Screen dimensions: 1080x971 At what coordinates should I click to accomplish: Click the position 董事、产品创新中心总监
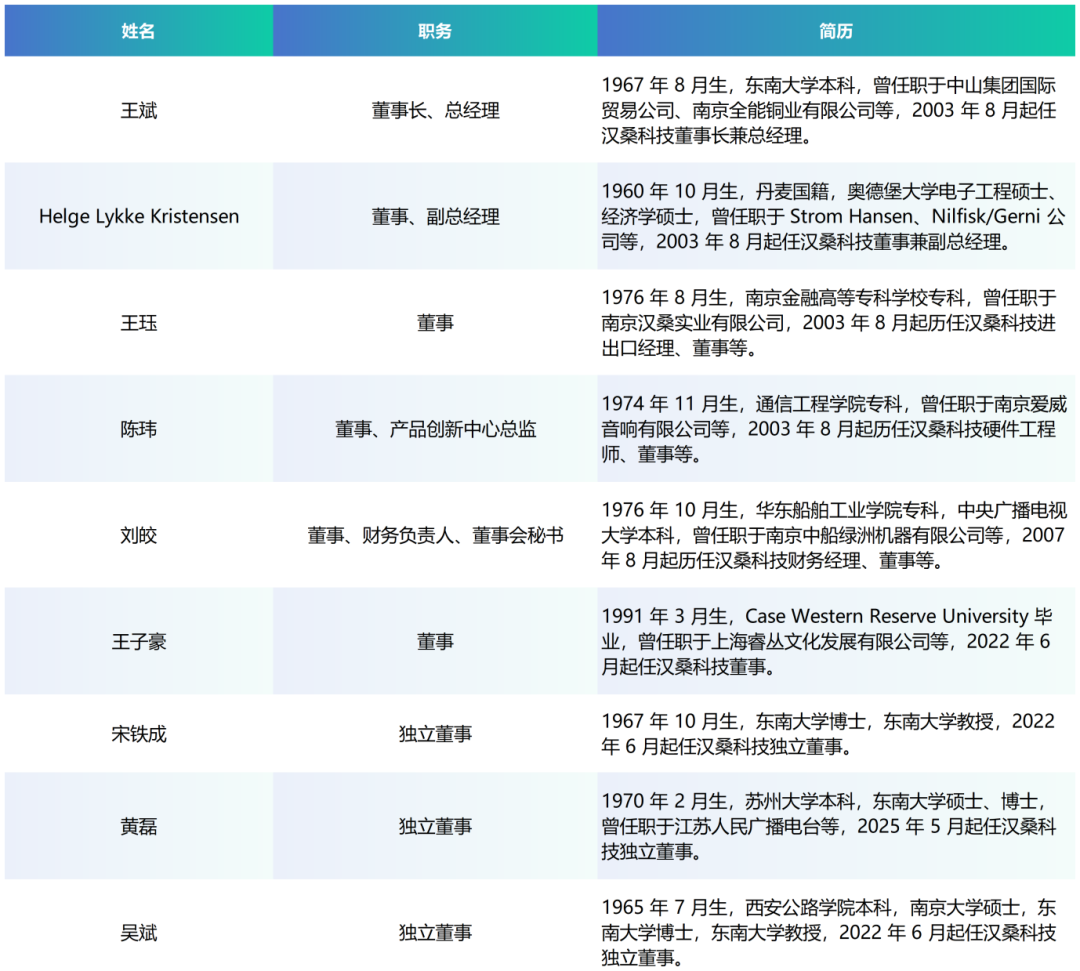[x=435, y=429]
